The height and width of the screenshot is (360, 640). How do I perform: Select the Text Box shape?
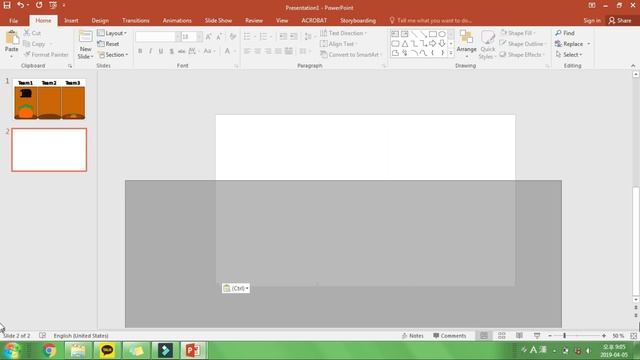[x=395, y=34]
